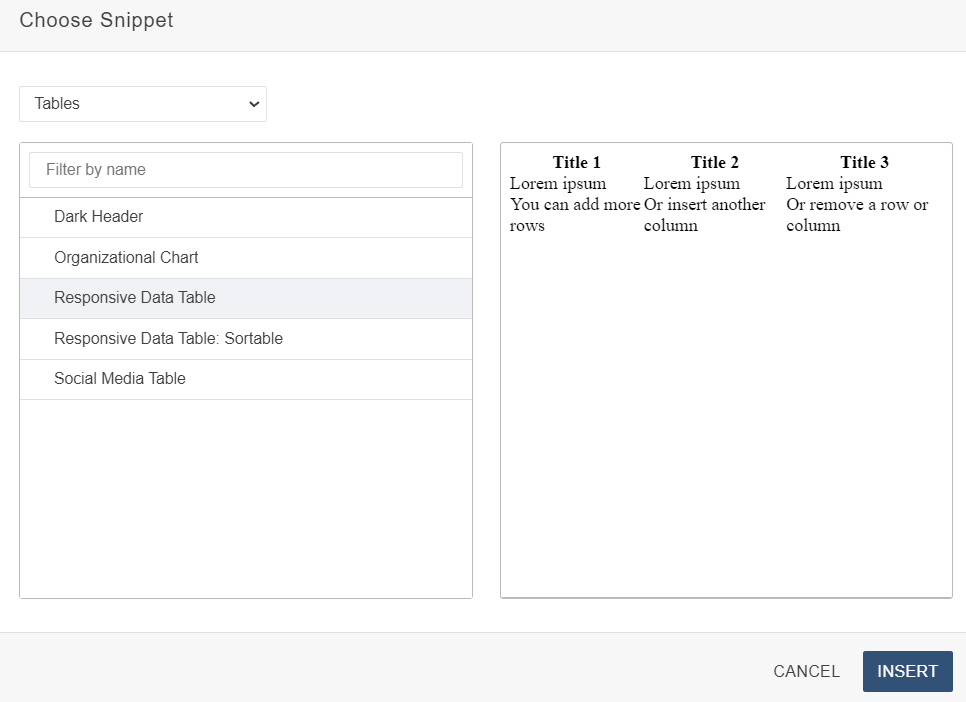Select the Social Media Table snippet
Viewport: 966px width, 702px height.
point(119,378)
